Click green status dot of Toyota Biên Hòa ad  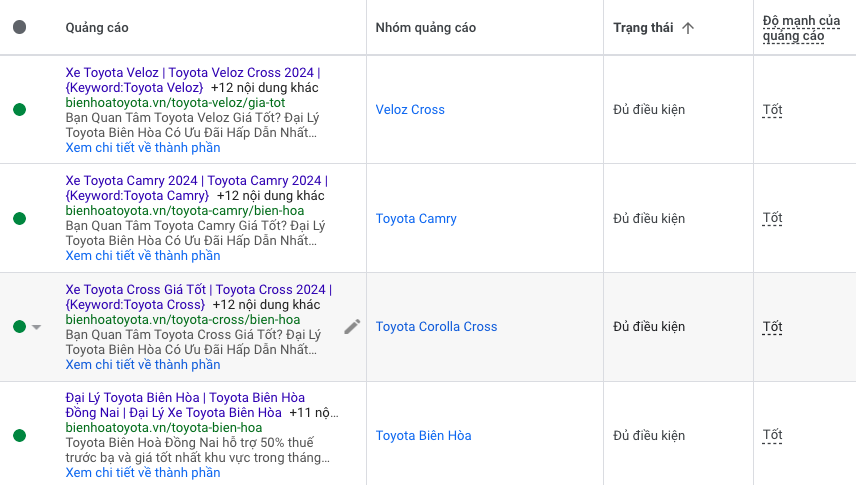(20, 436)
